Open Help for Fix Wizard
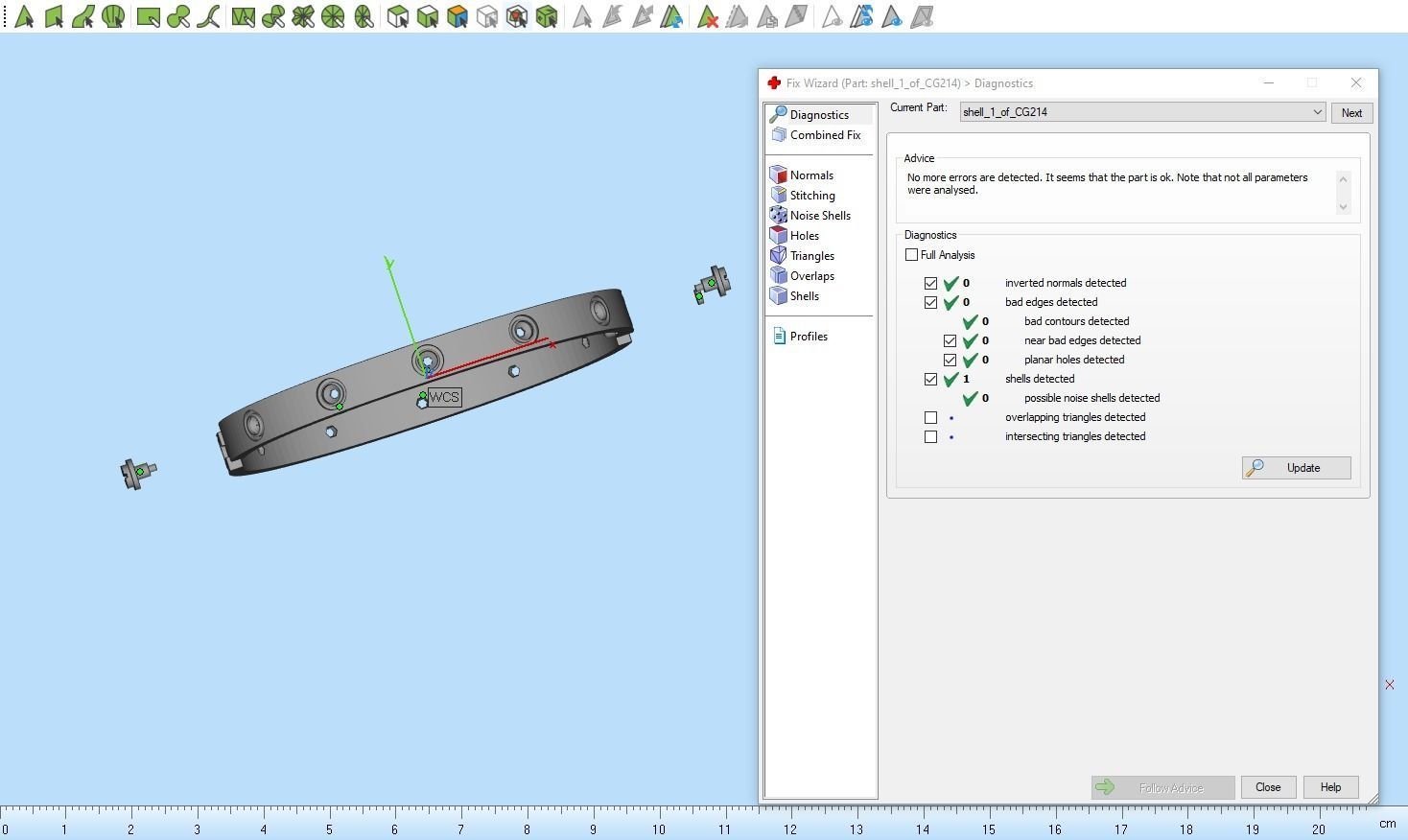The height and width of the screenshot is (840, 1408). pos(1330,787)
